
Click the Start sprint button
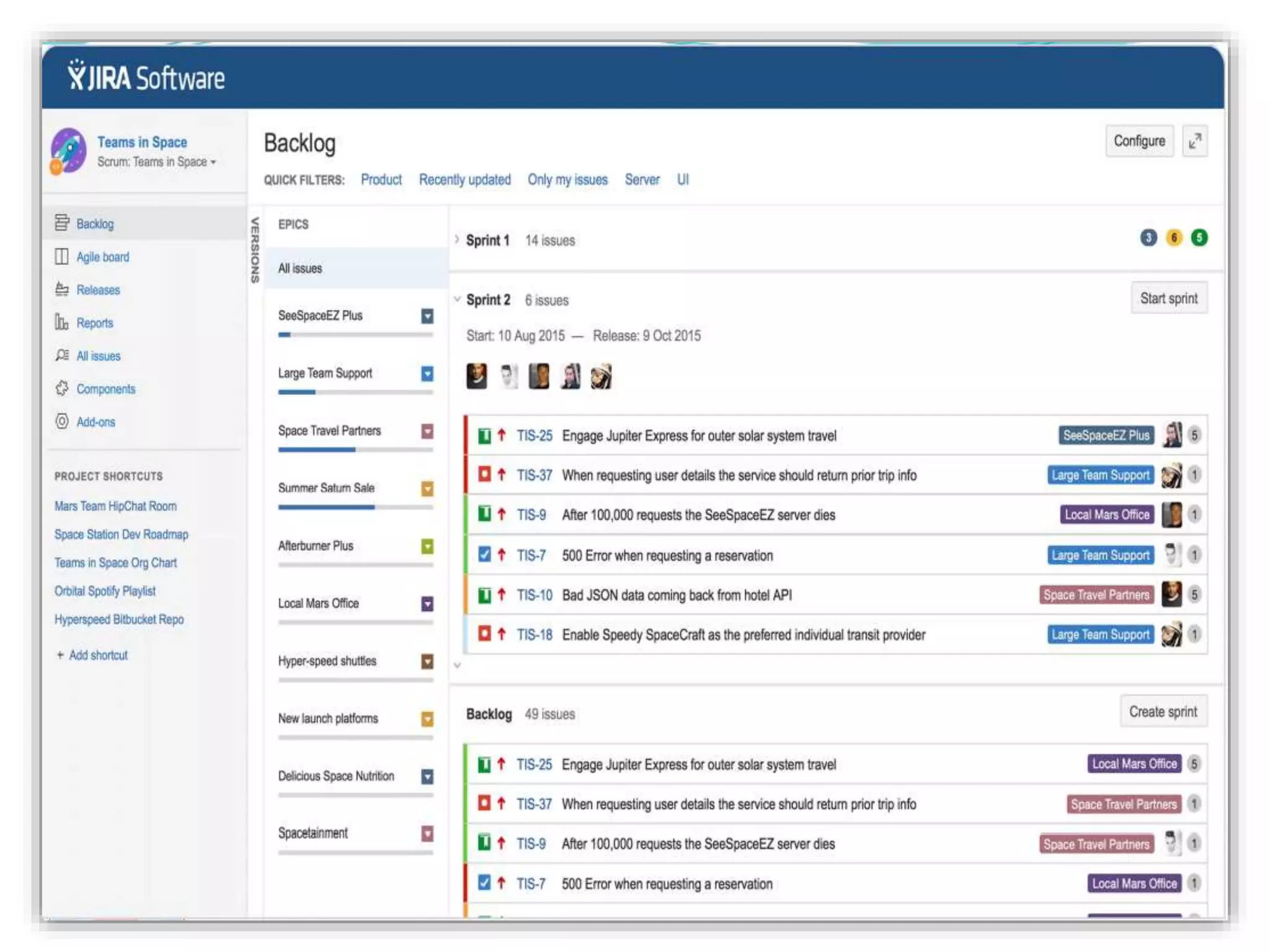click(x=1168, y=299)
